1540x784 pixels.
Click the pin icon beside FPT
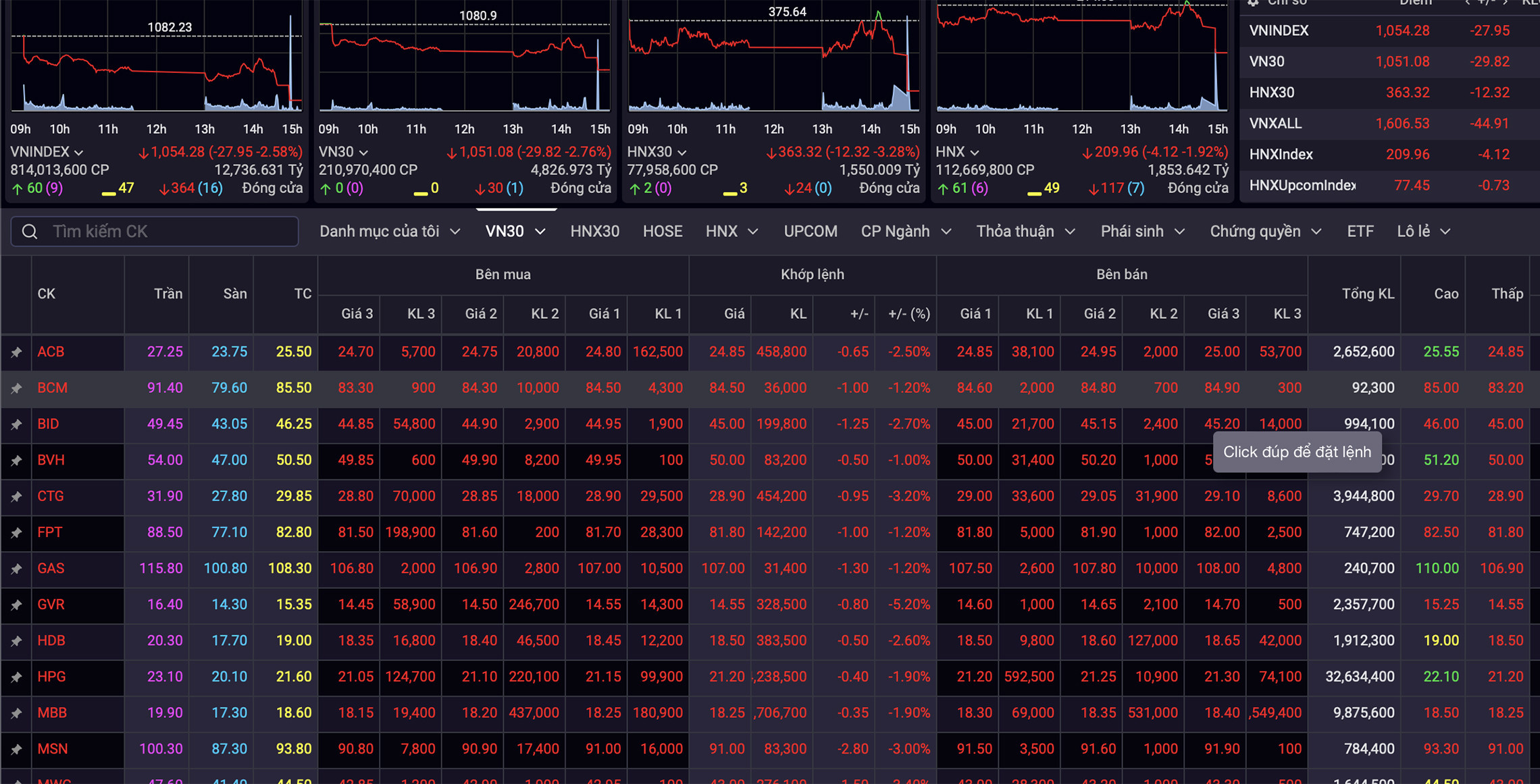tap(16, 533)
